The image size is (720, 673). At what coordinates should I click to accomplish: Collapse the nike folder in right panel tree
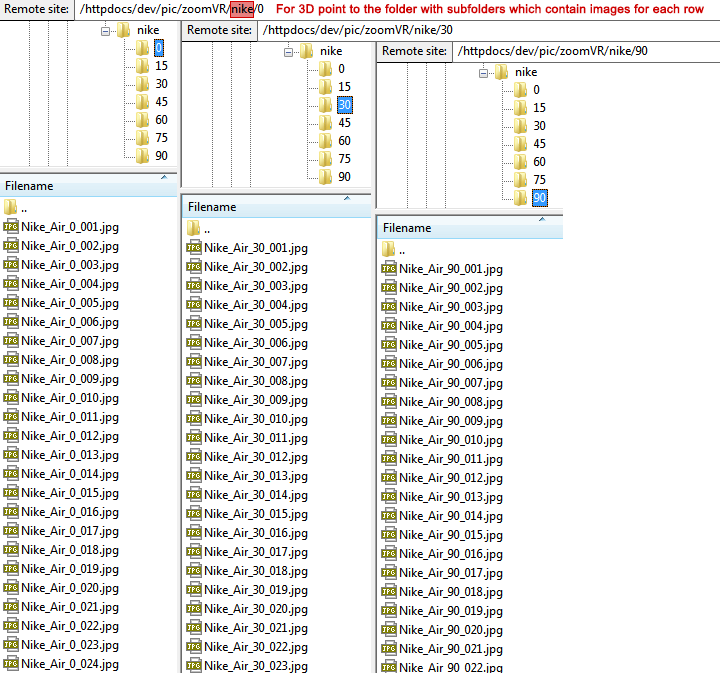click(484, 73)
